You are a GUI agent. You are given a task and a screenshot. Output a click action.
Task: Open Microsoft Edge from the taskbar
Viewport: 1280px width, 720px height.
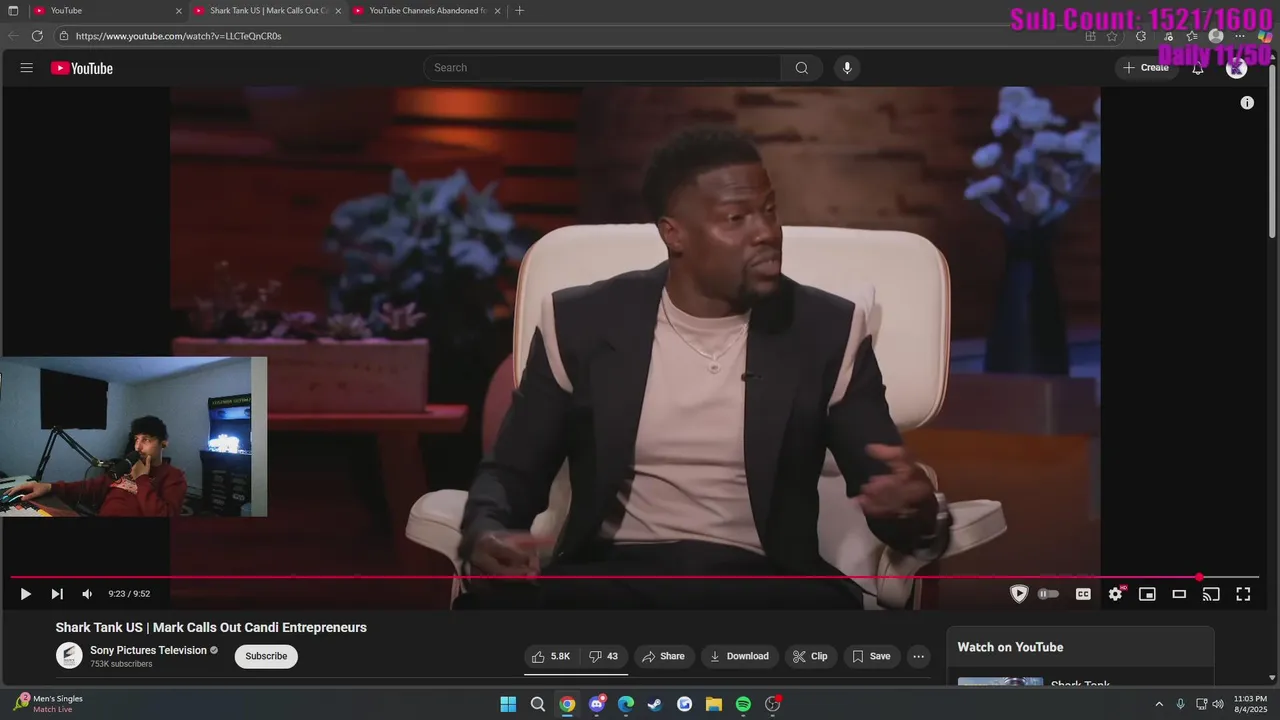(x=626, y=704)
